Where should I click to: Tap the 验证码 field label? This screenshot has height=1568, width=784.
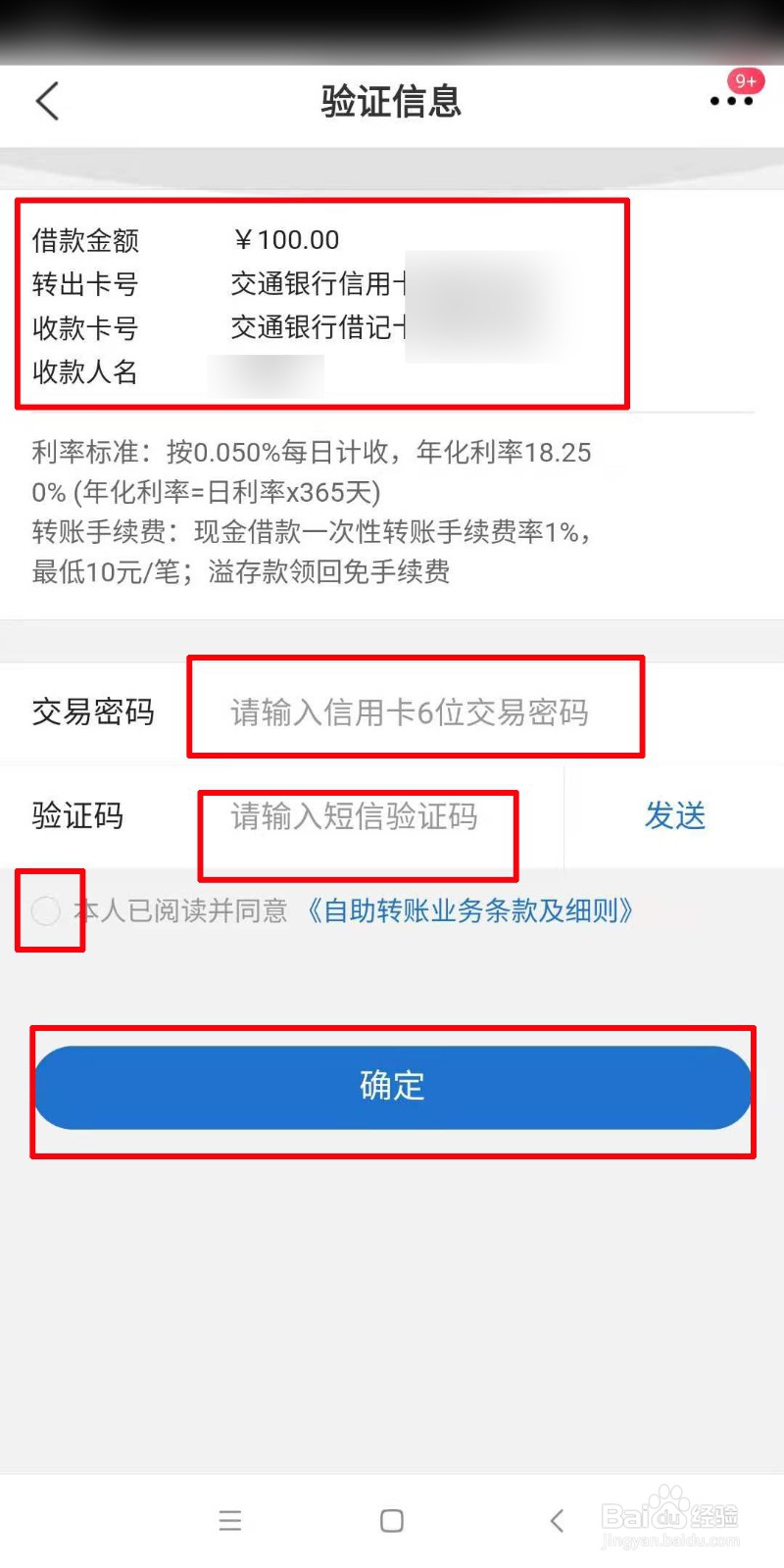pos(77,815)
